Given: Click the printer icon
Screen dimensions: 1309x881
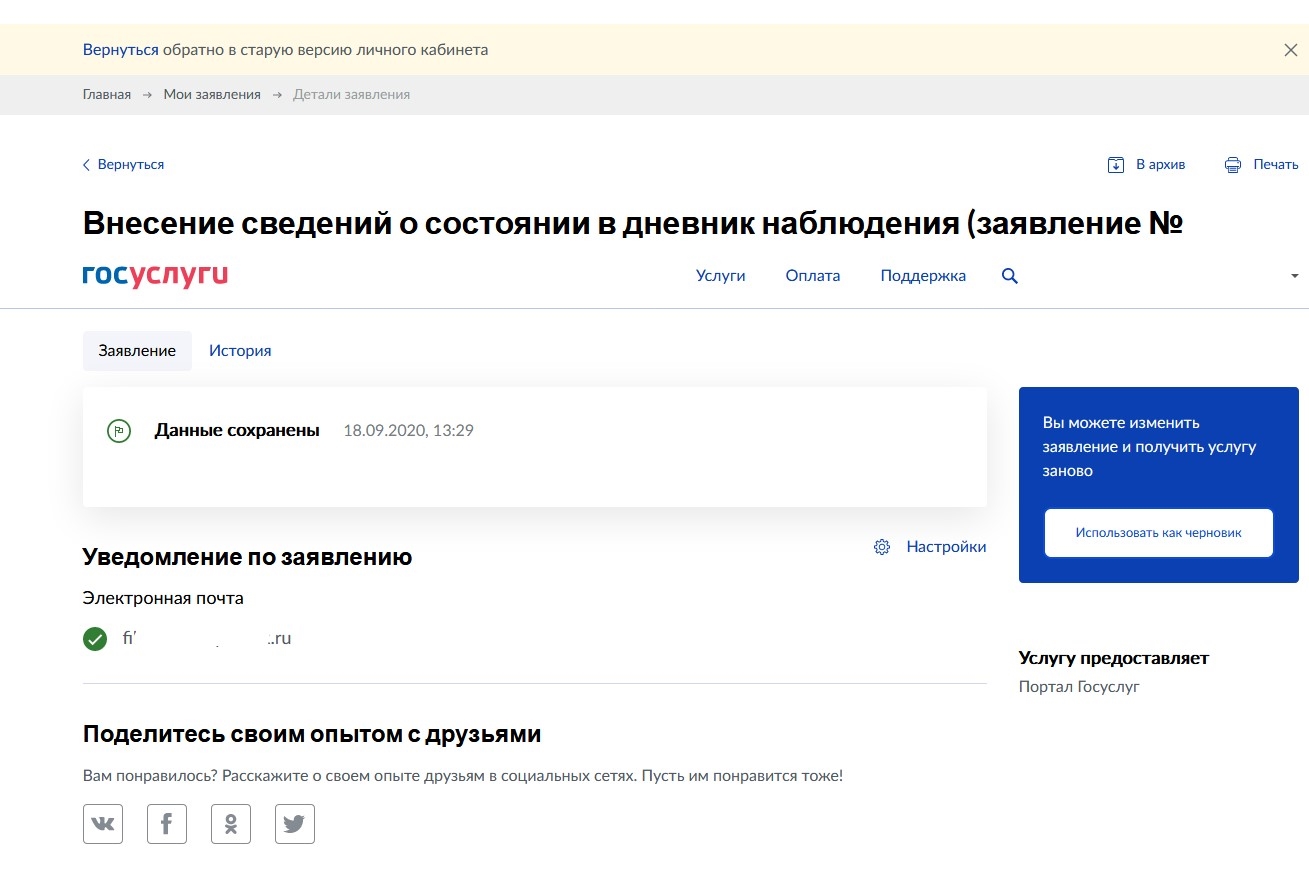Looking at the screenshot, I should (x=1233, y=165).
